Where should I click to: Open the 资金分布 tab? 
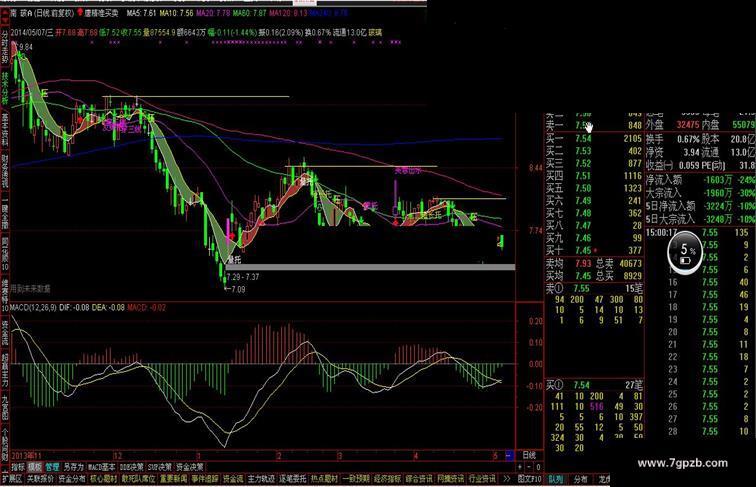[72, 479]
